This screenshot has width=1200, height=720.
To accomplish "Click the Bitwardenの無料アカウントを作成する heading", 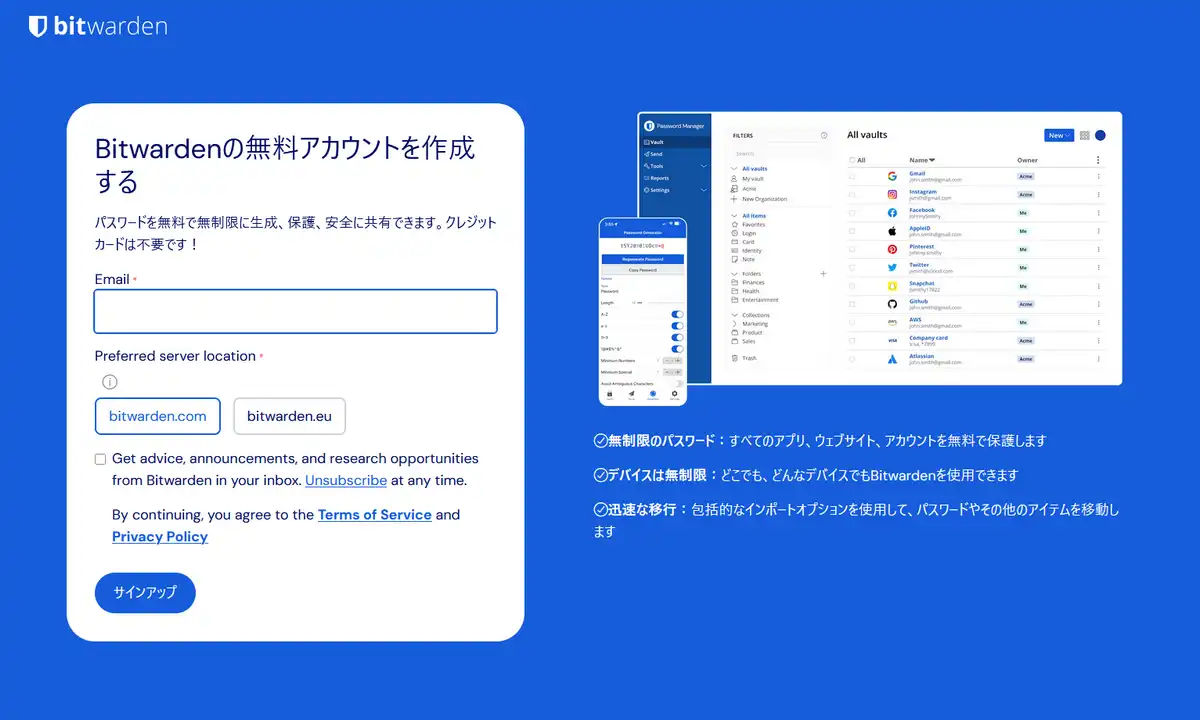I will [285, 165].
